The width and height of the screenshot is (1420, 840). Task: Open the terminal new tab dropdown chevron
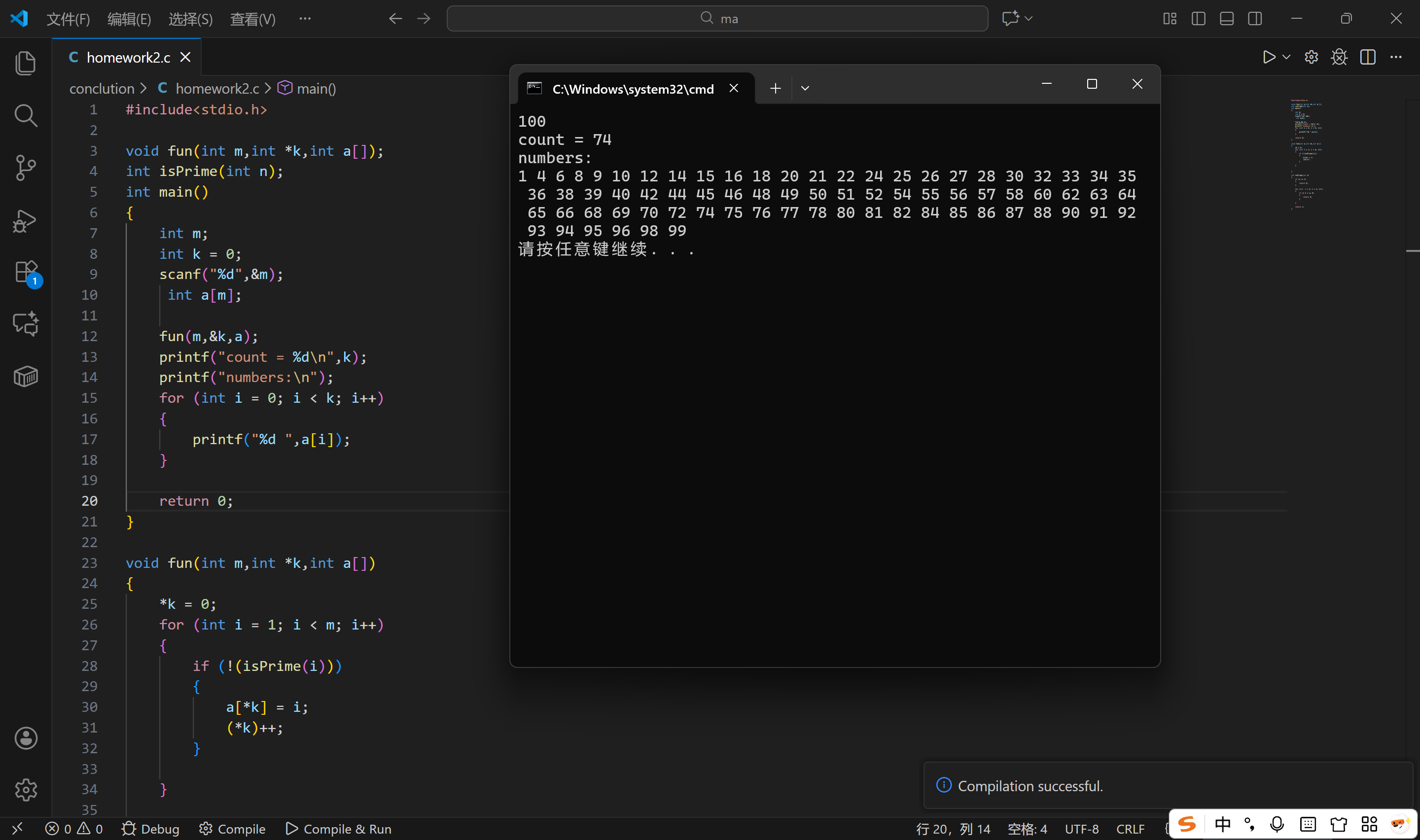805,88
